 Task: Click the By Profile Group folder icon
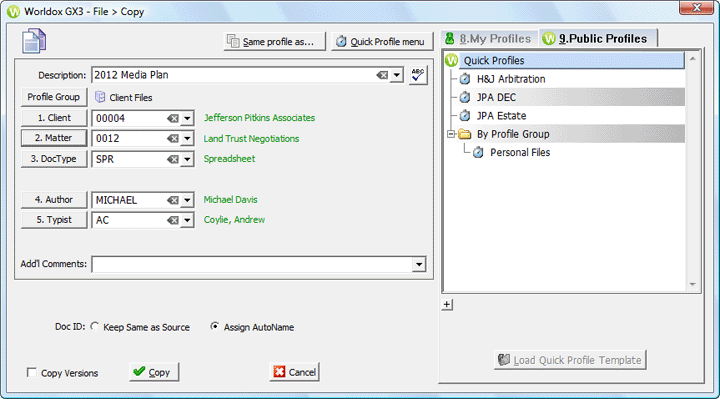(465, 134)
